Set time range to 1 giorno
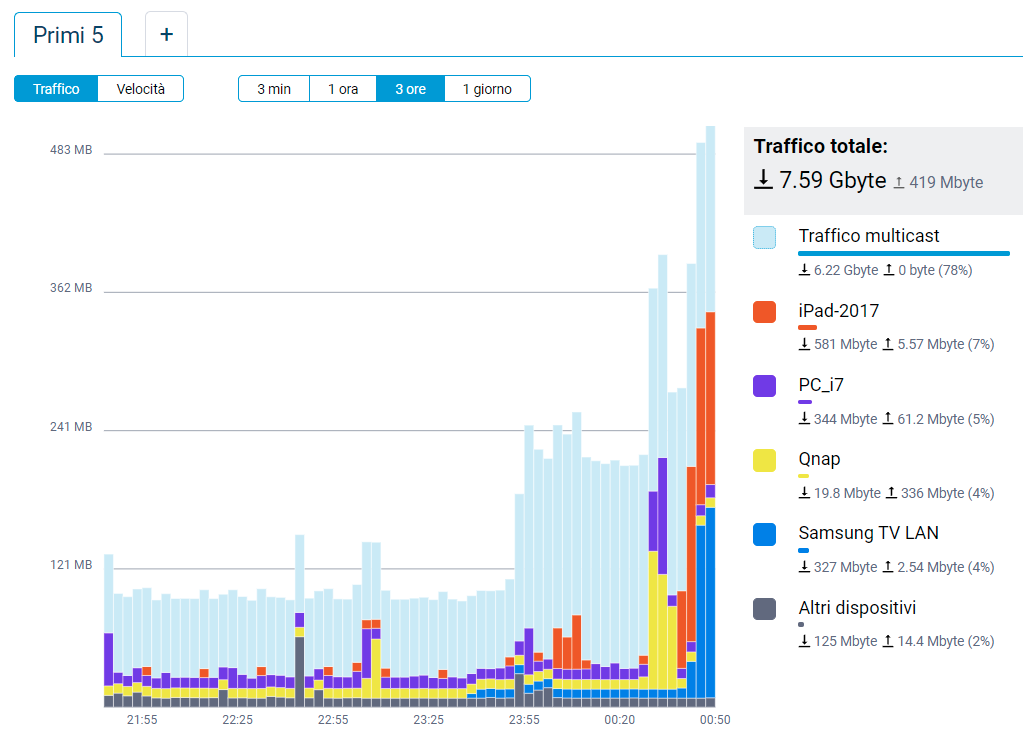 tap(487, 89)
